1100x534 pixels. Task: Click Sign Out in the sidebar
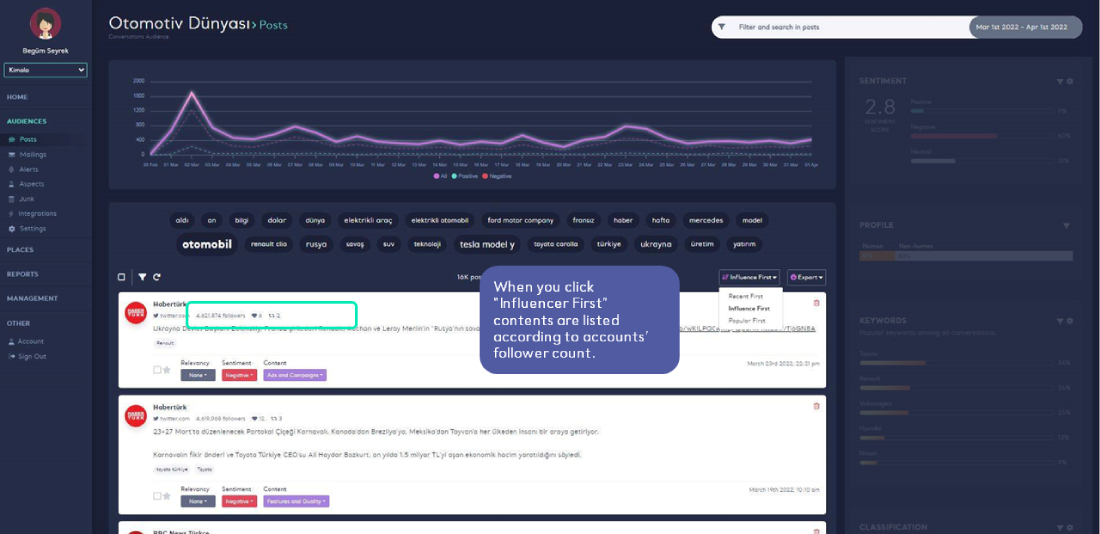32,356
